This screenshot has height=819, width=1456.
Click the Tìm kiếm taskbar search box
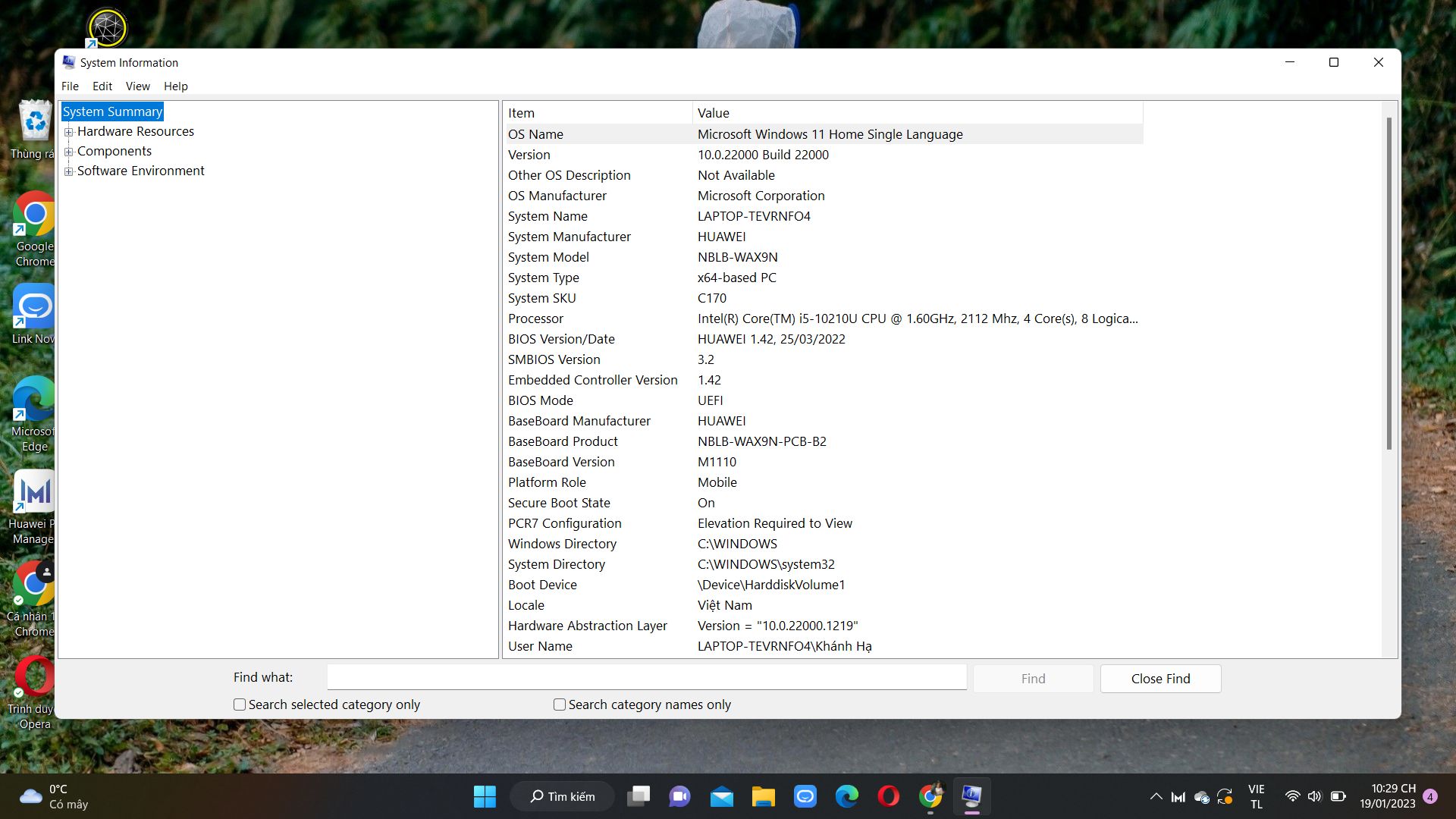pos(562,796)
